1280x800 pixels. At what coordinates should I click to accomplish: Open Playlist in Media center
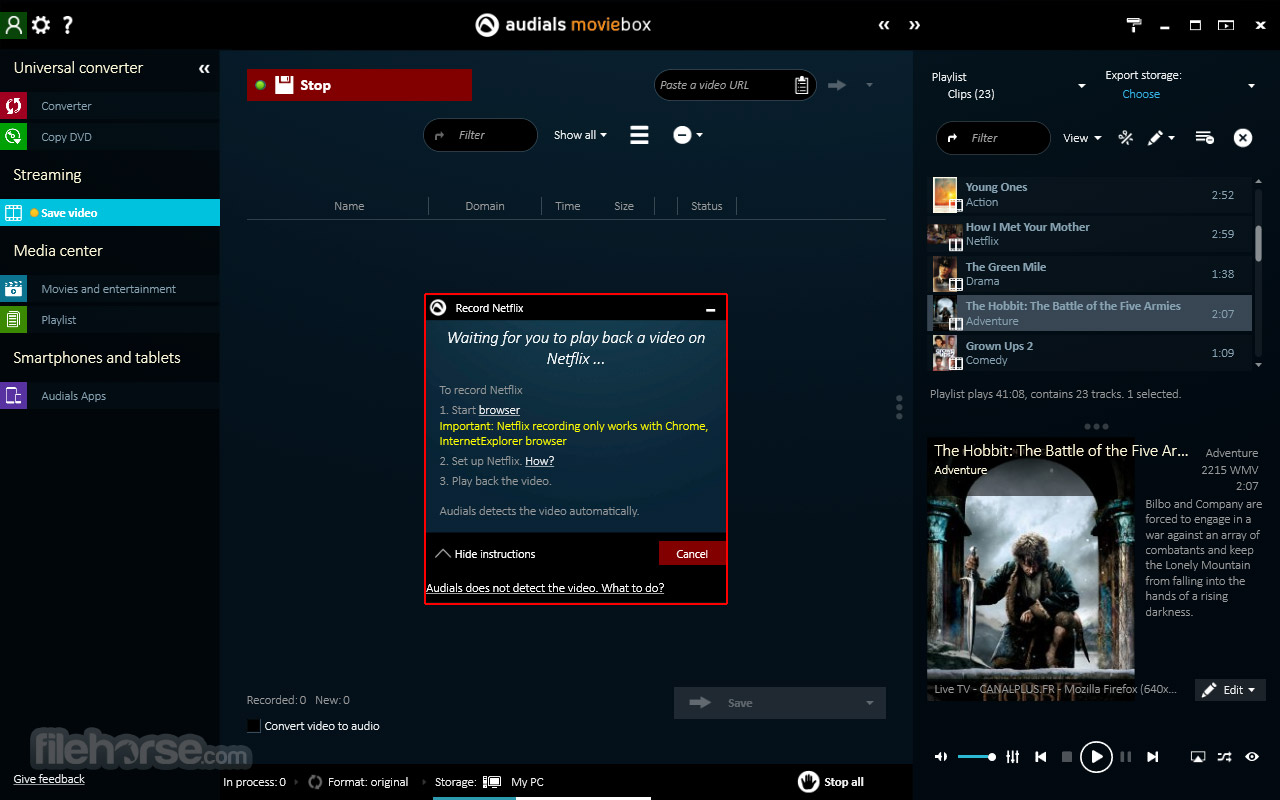point(110,320)
